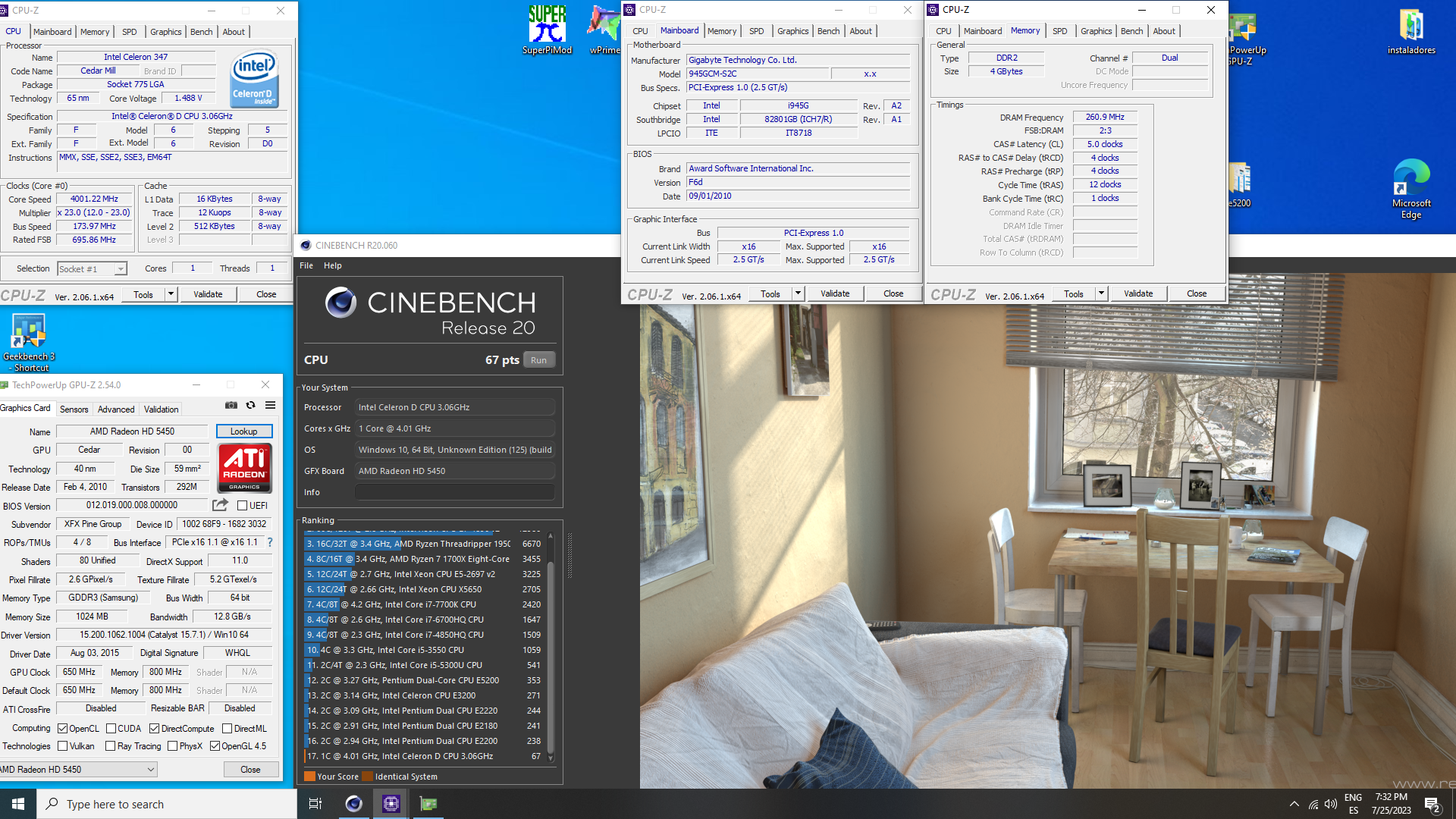Open Graphics tab in Mainboard CPU-Z window
This screenshot has height=819, width=1456.
pyautogui.click(x=793, y=31)
